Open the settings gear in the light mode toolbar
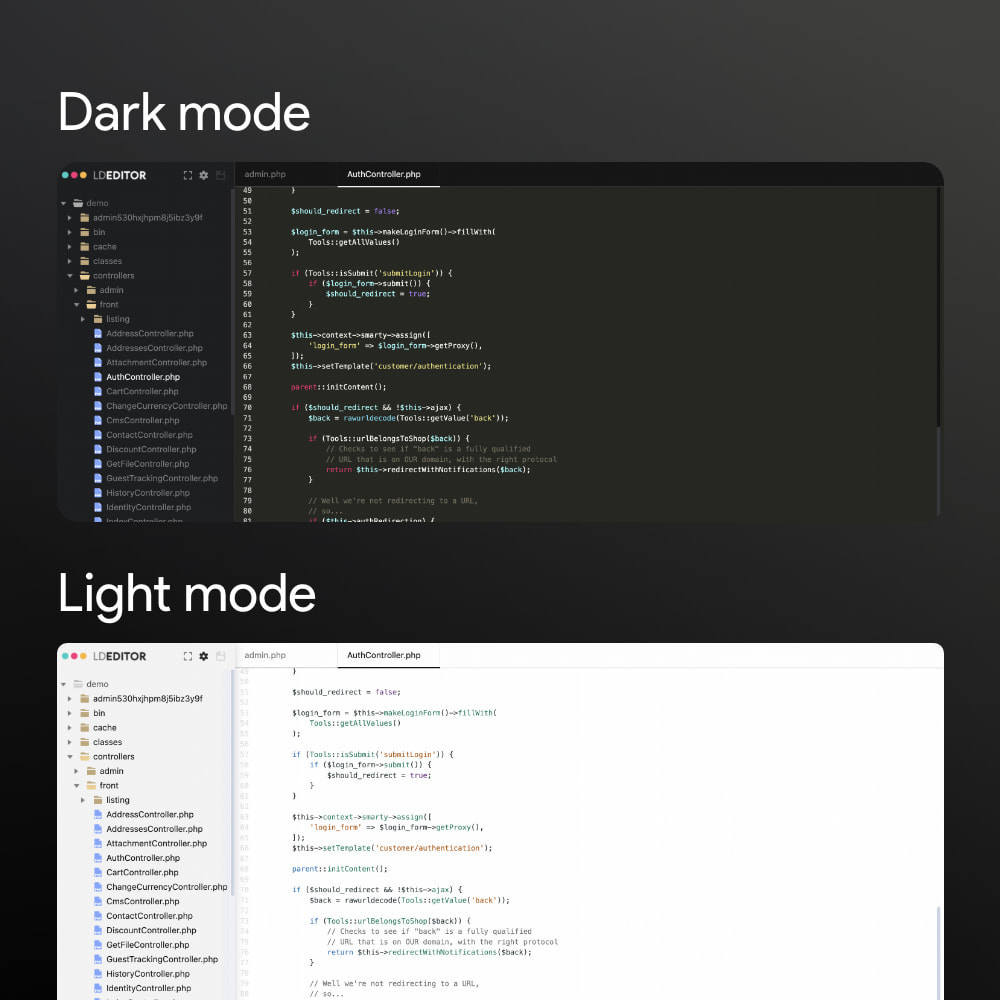The image size is (1000, 1000). pos(204,656)
